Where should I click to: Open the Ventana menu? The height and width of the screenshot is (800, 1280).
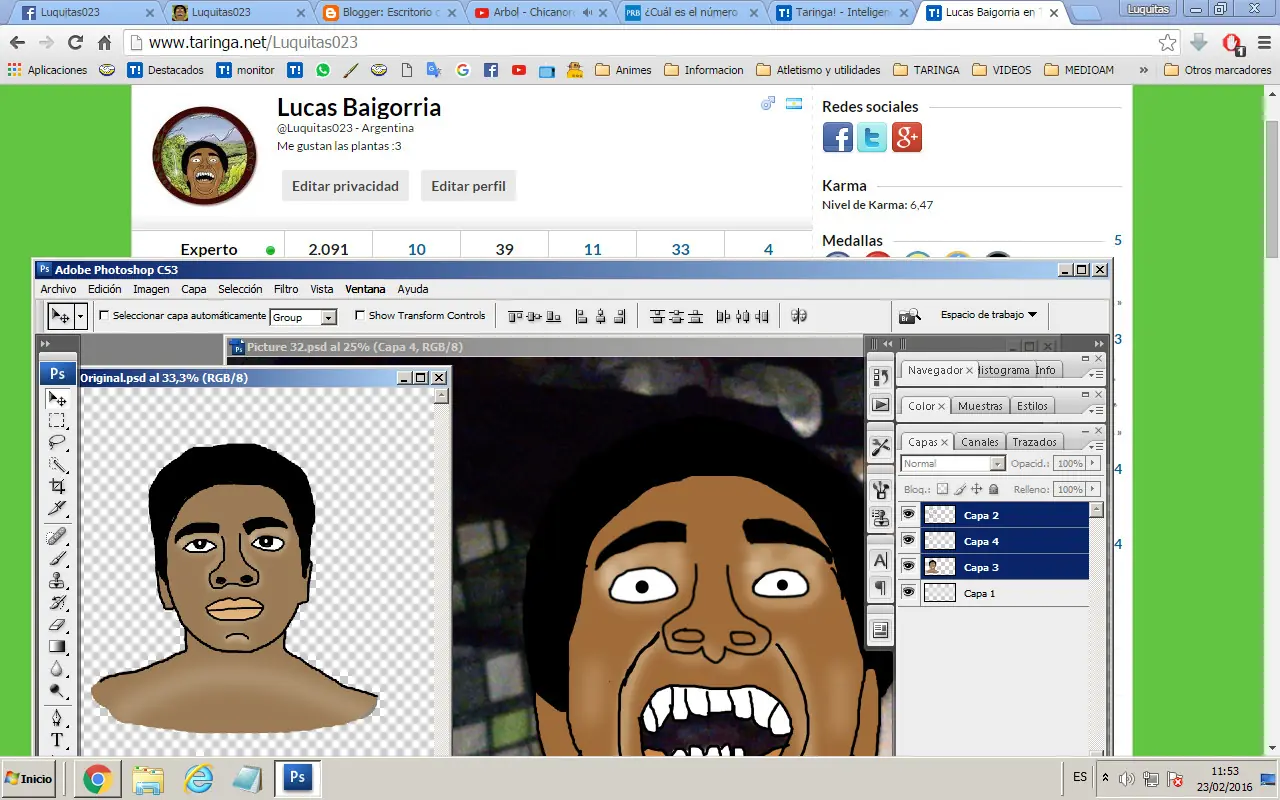point(365,289)
